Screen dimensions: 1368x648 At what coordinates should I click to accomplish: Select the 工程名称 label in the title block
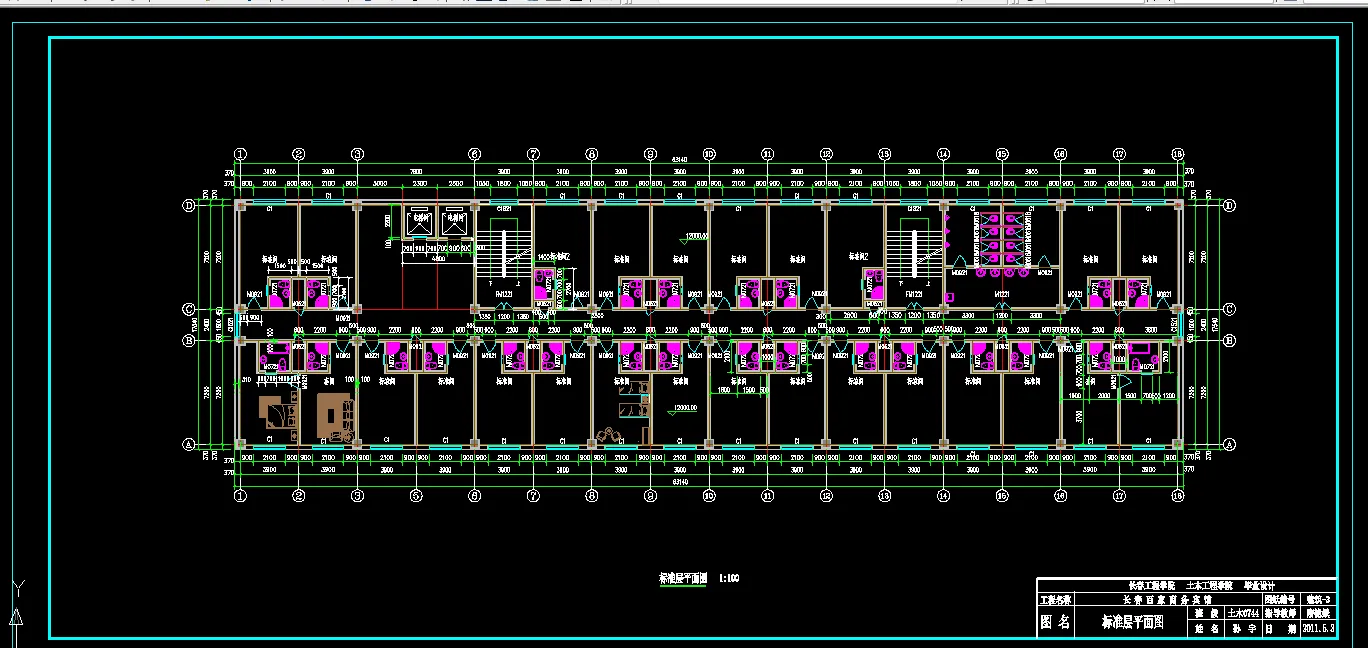(1055, 600)
